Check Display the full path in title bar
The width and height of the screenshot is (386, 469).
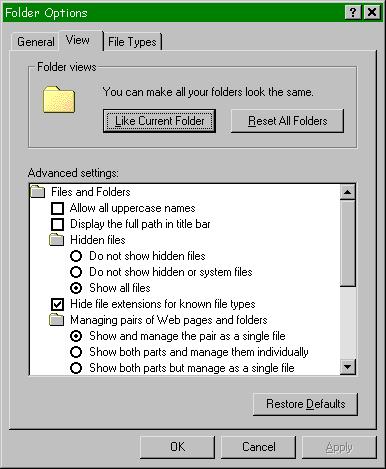[x=57, y=224]
